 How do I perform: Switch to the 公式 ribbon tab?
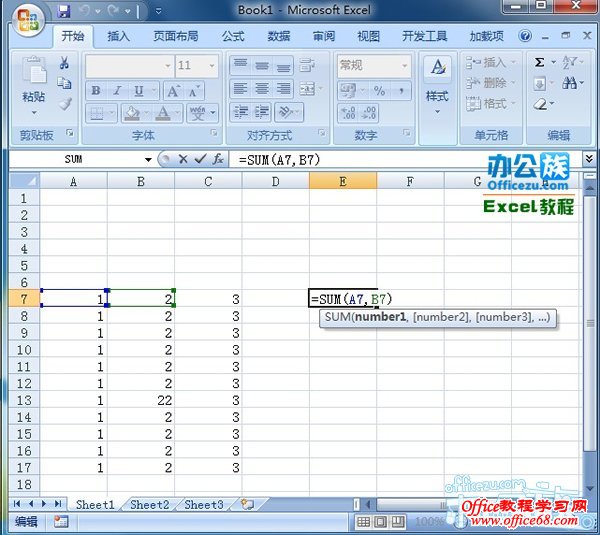click(x=232, y=37)
